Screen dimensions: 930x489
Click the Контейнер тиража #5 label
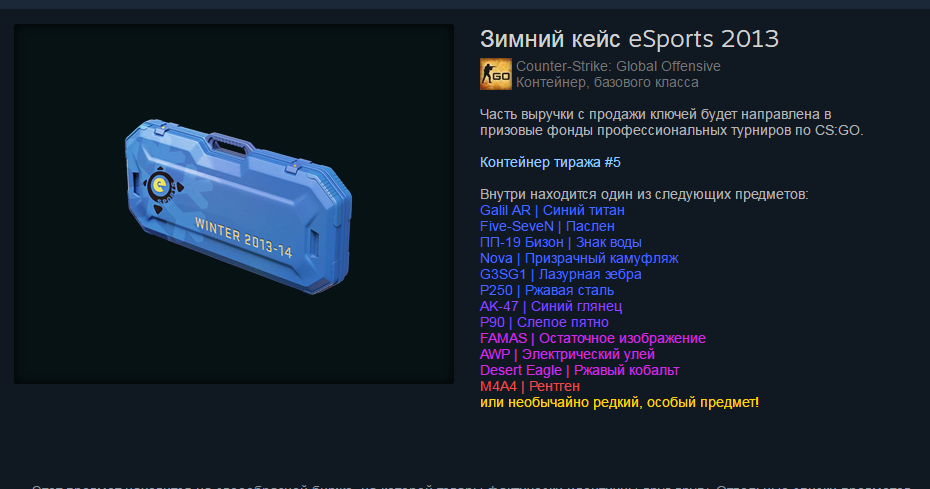(550, 162)
